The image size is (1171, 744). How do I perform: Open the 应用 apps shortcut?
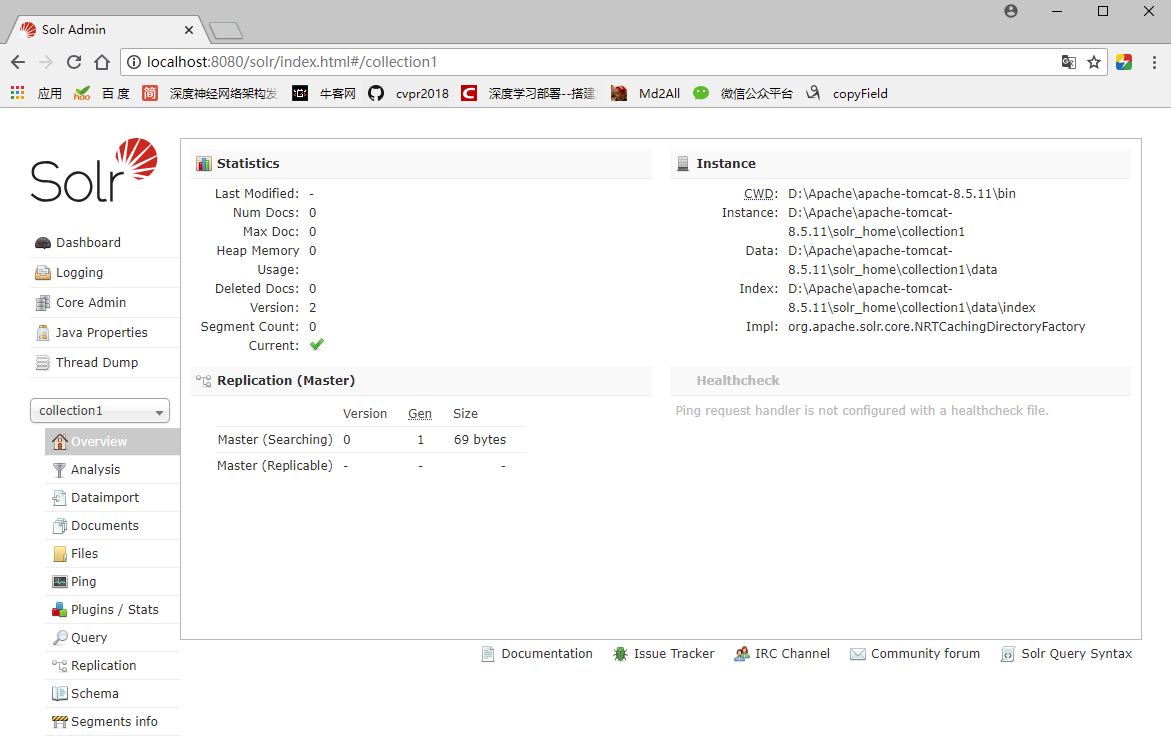click(x=36, y=93)
